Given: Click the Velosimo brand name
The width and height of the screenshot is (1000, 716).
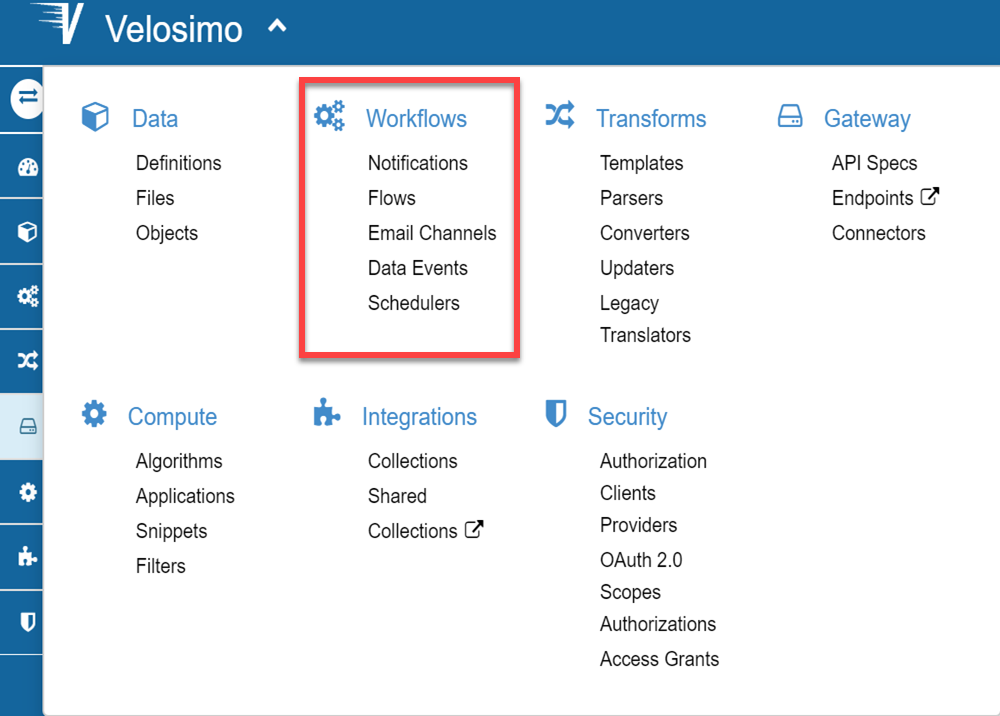Looking at the screenshot, I should [173, 29].
